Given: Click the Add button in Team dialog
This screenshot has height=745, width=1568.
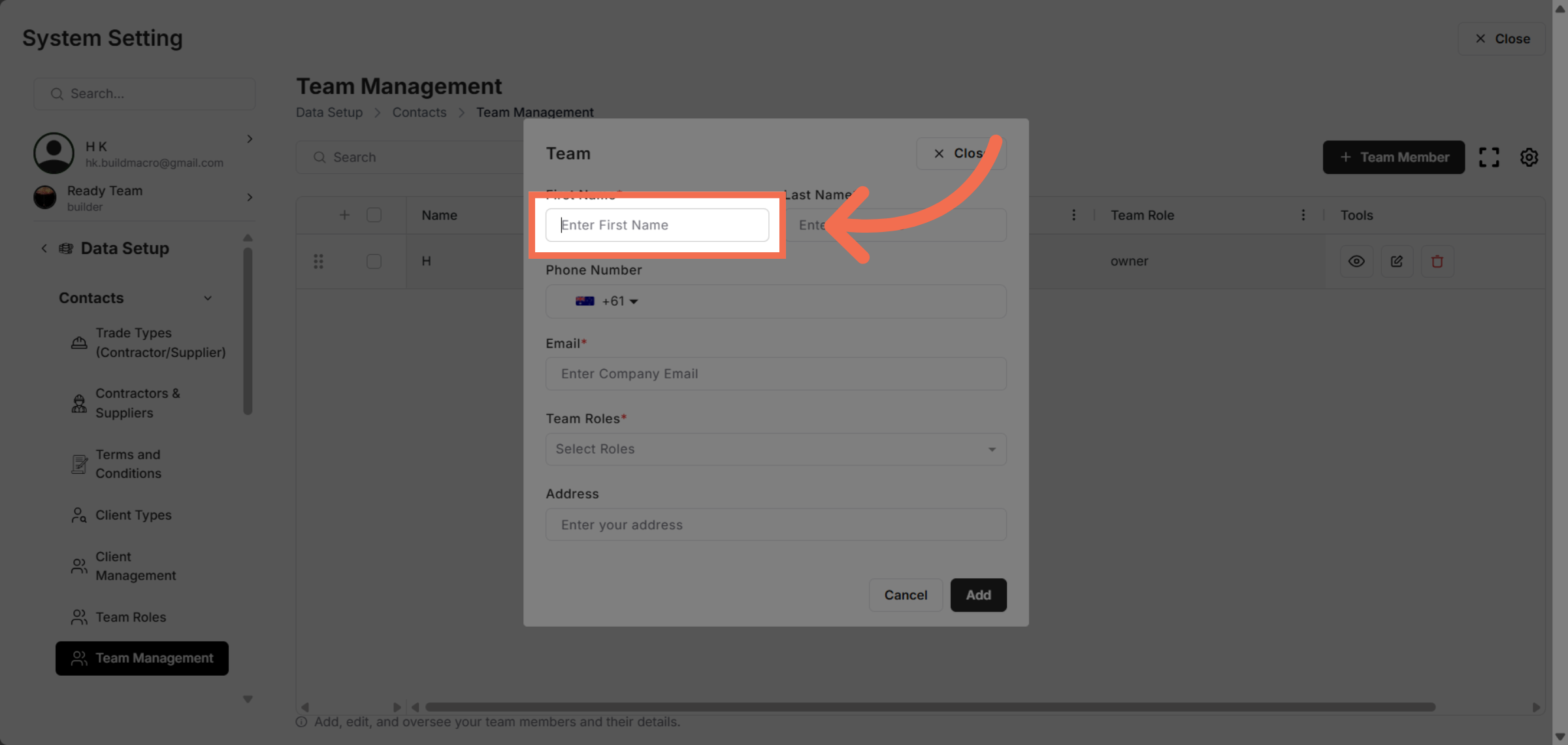Looking at the screenshot, I should [978, 595].
